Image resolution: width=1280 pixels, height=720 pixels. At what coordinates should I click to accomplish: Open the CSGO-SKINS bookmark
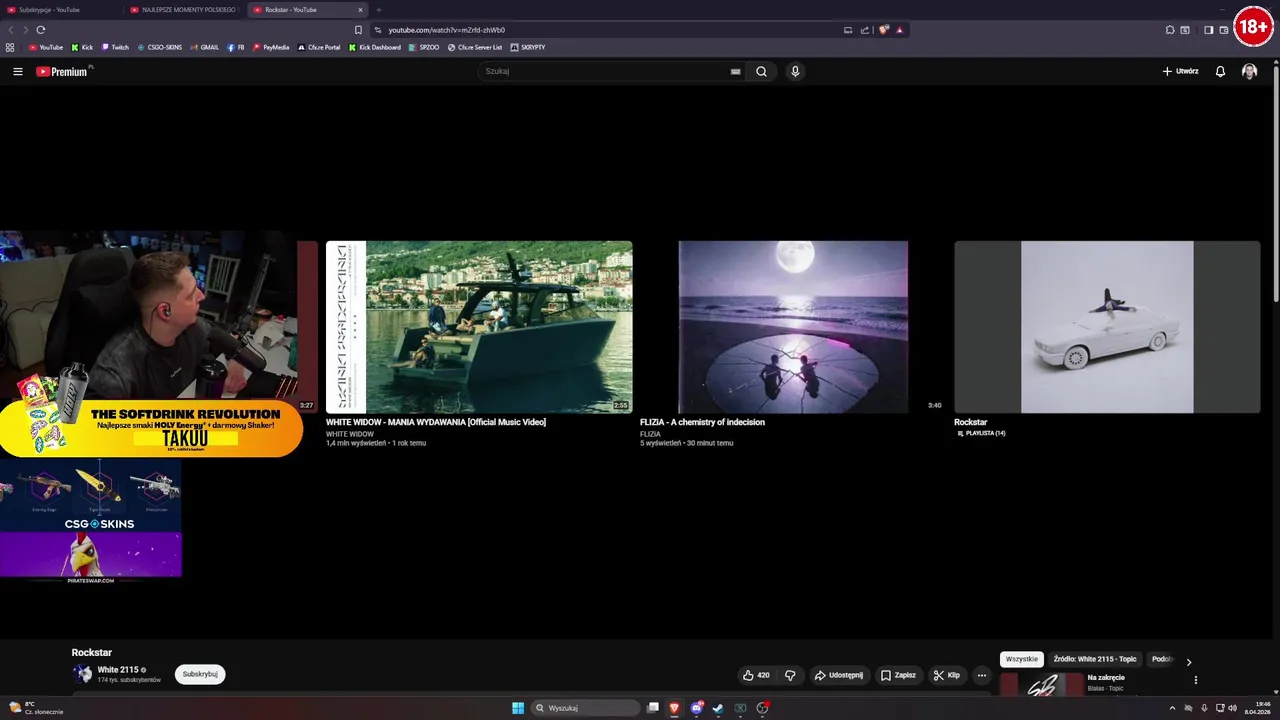(x=160, y=47)
